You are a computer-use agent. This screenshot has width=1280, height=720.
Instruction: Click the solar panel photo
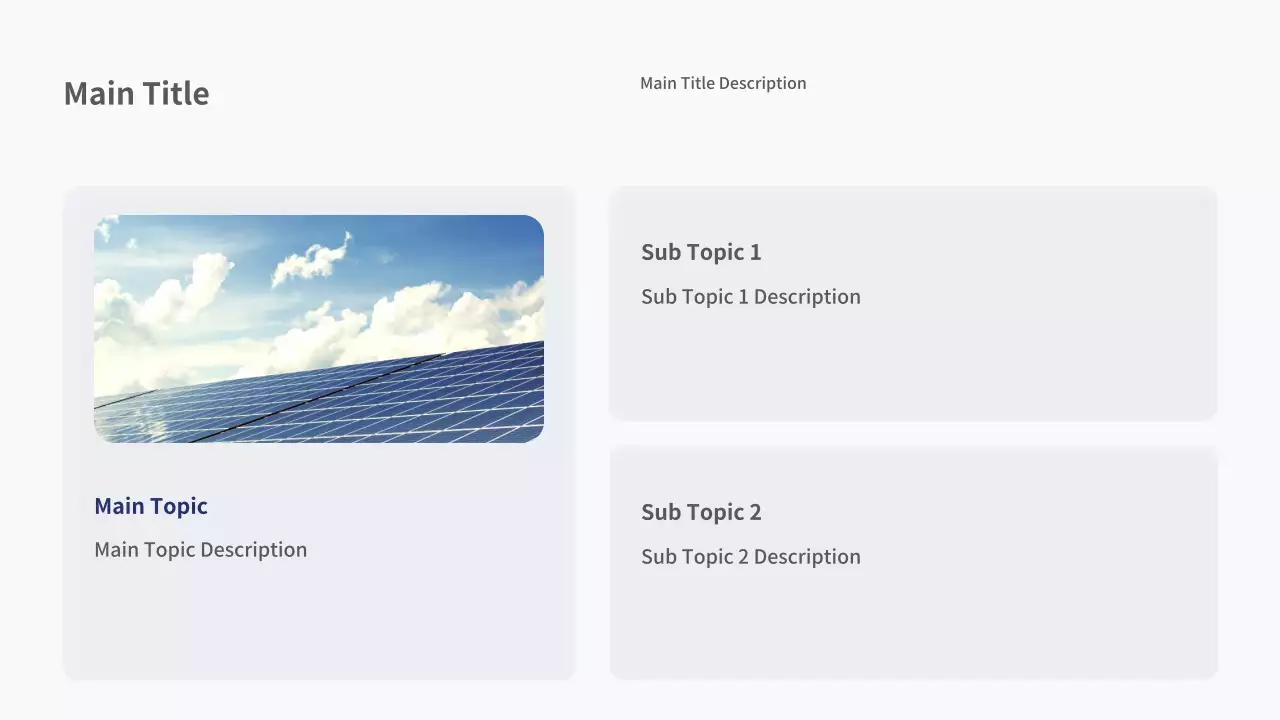pyautogui.click(x=318, y=328)
